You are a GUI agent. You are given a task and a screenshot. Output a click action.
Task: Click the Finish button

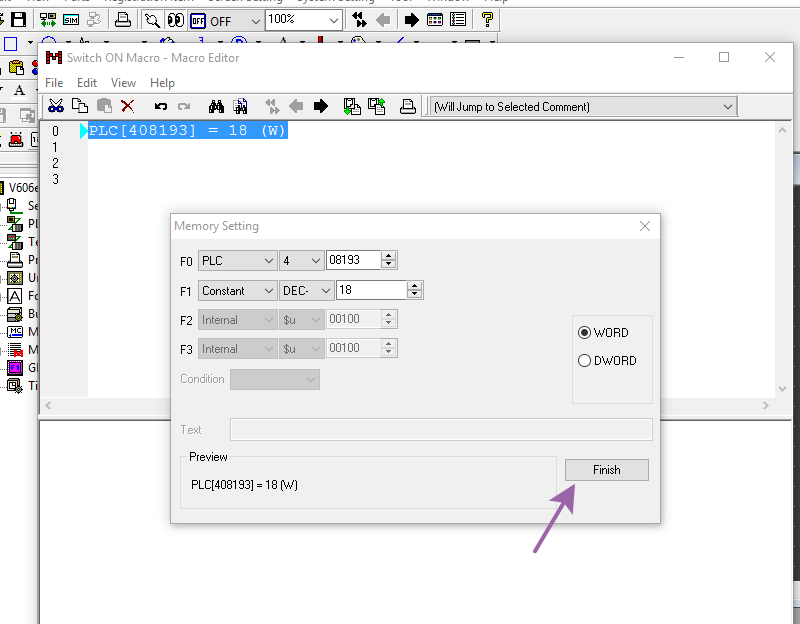(606, 470)
